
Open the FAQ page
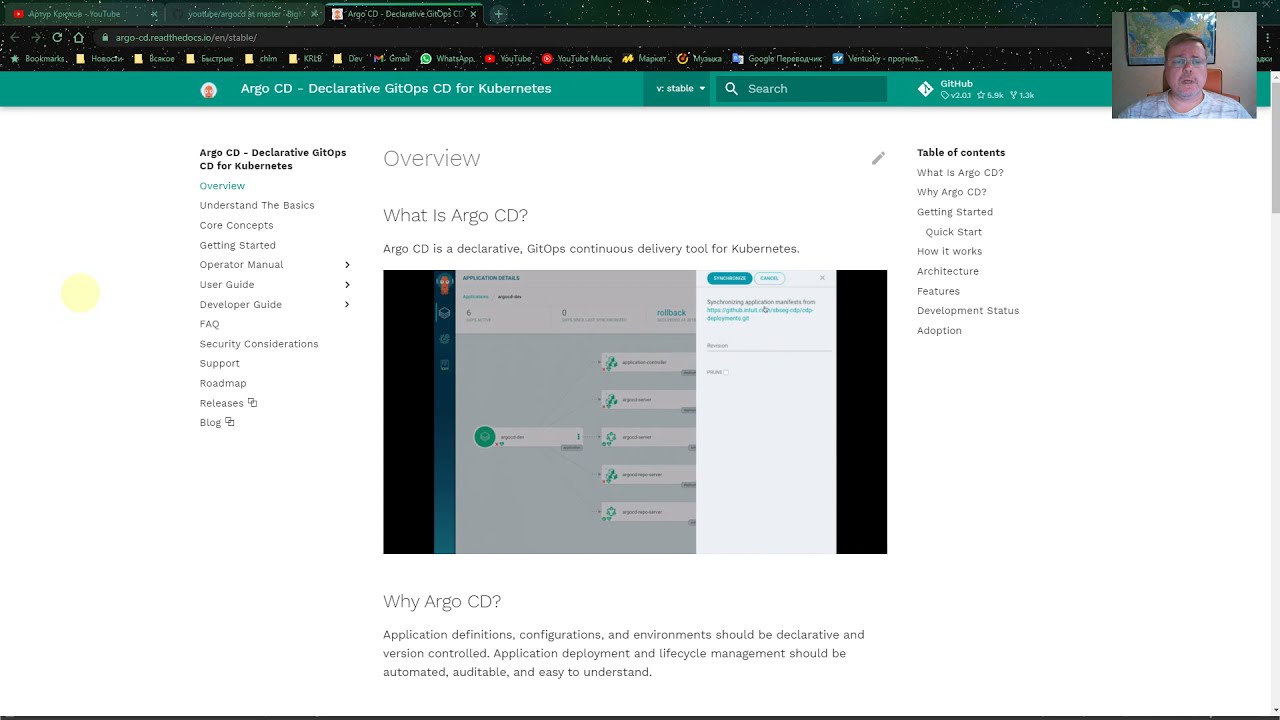[209, 324]
